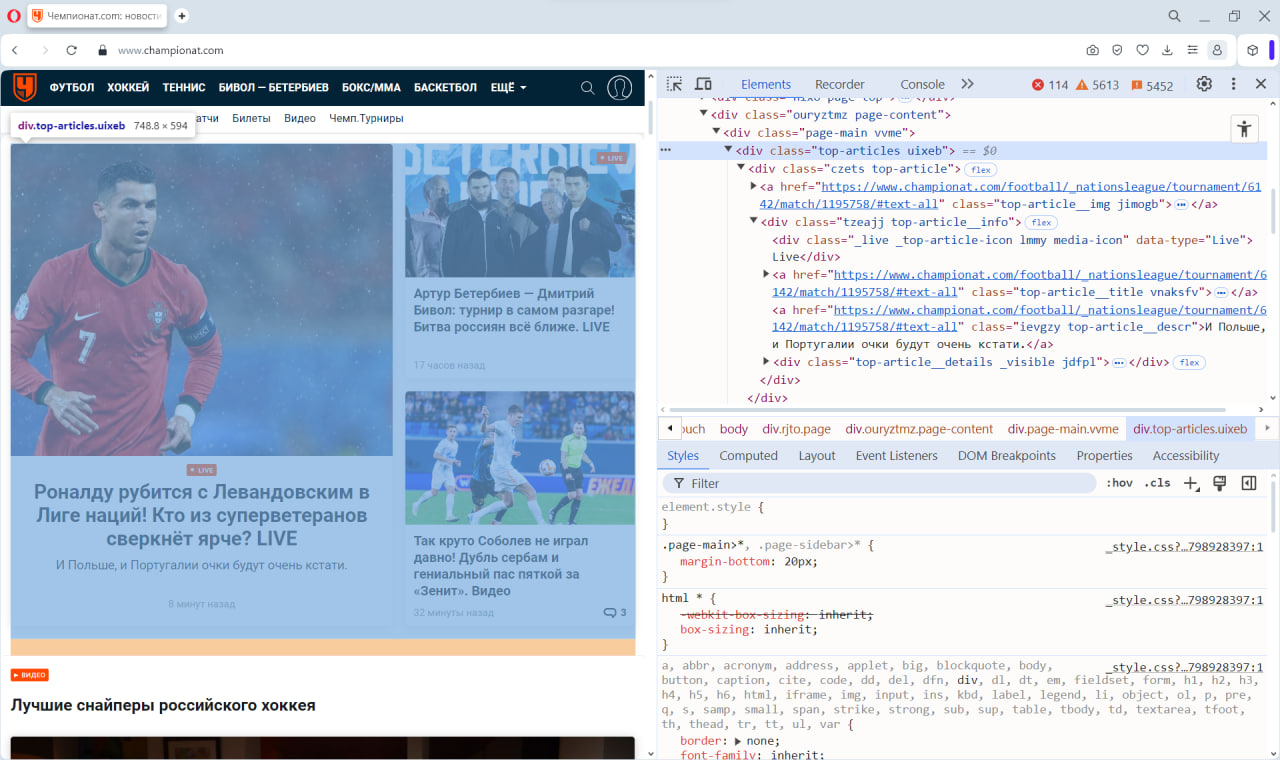
Task: Click the Championat logo on the website
Action: (x=24, y=87)
